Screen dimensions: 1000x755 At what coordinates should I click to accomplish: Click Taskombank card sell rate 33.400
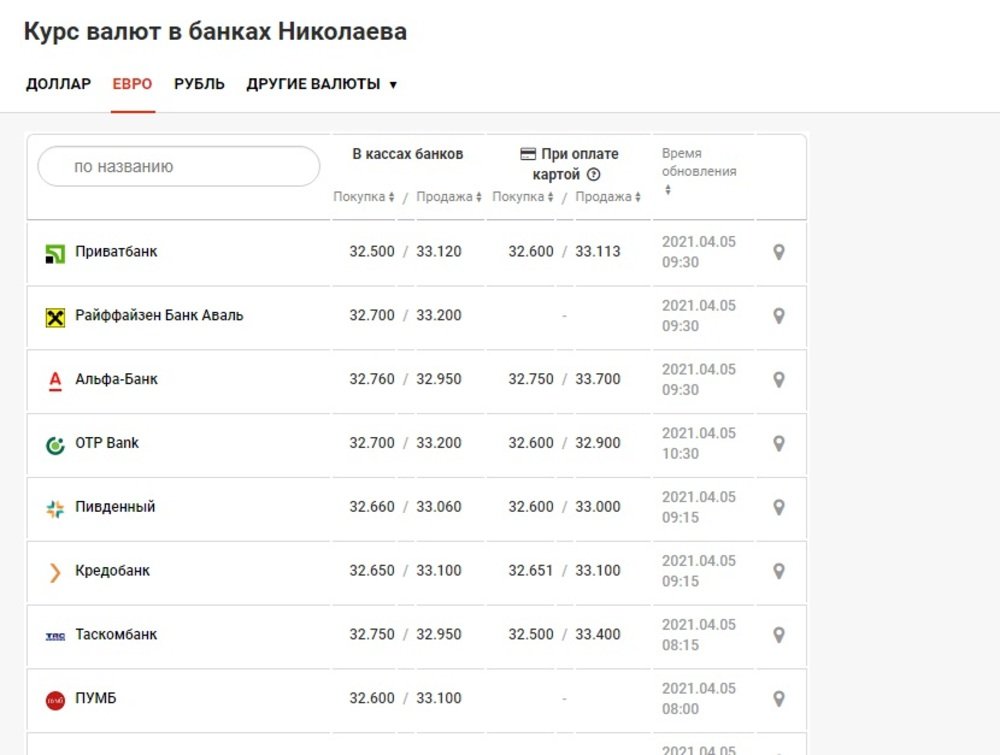click(598, 634)
